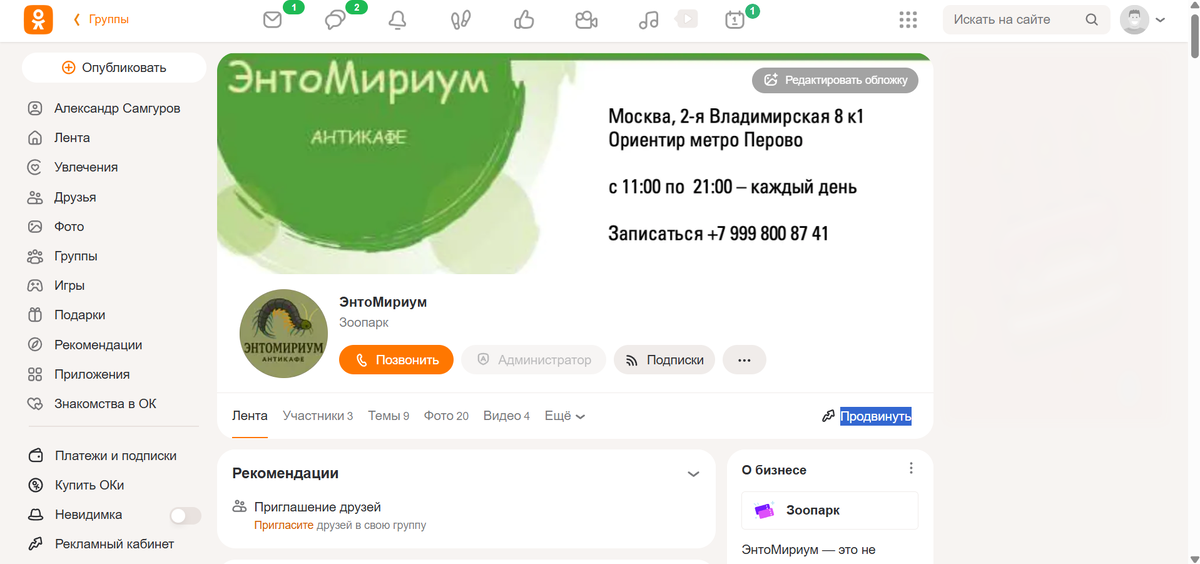
Task: Open the thumbs-up events icon
Action: point(524,20)
